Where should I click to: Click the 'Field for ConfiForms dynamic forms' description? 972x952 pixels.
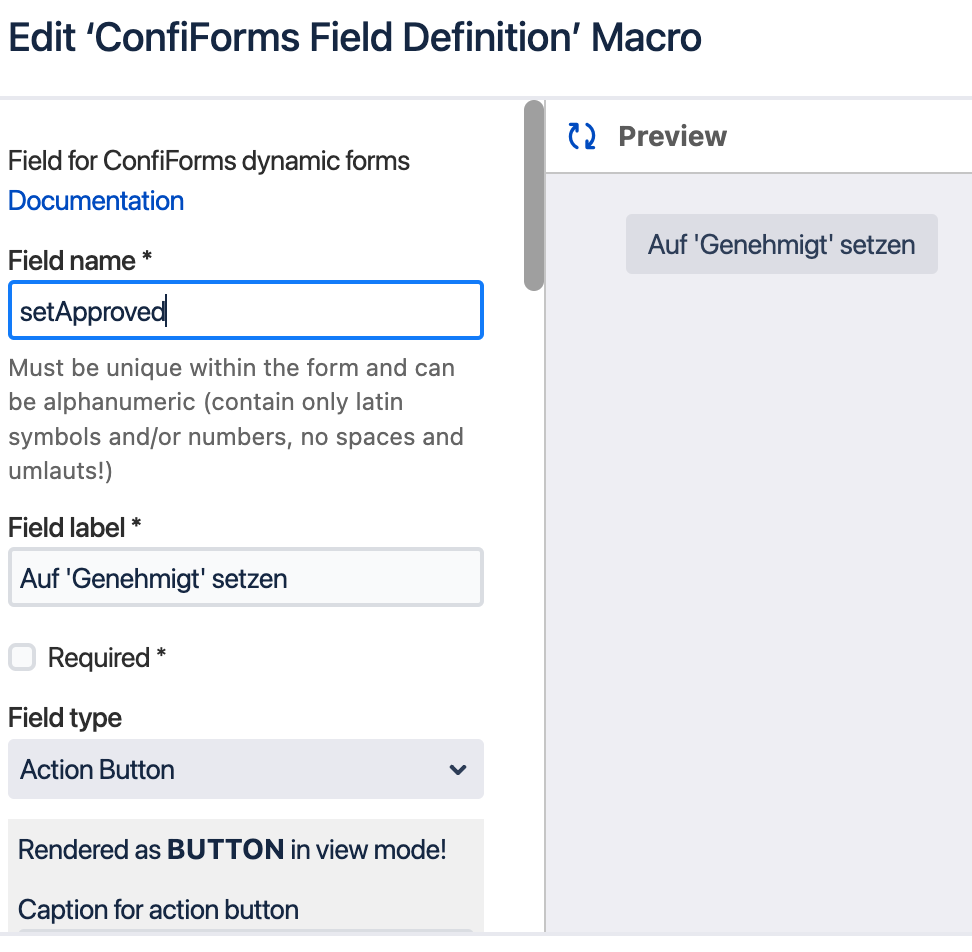(x=209, y=161)
